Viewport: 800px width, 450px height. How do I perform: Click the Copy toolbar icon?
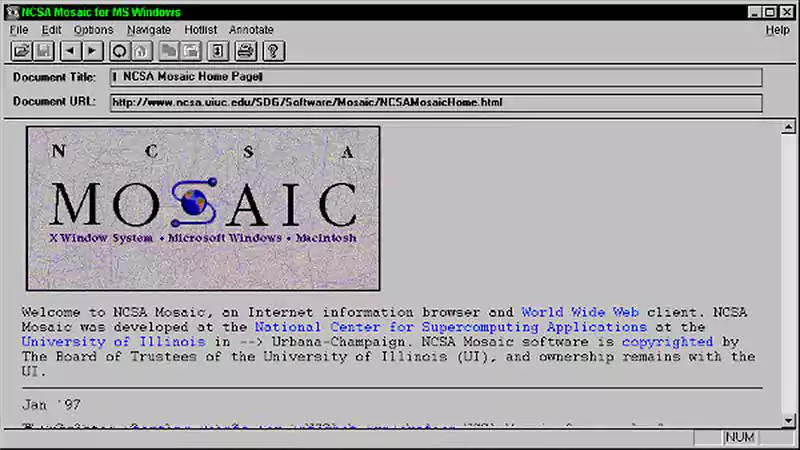click(x=168, y=51)
